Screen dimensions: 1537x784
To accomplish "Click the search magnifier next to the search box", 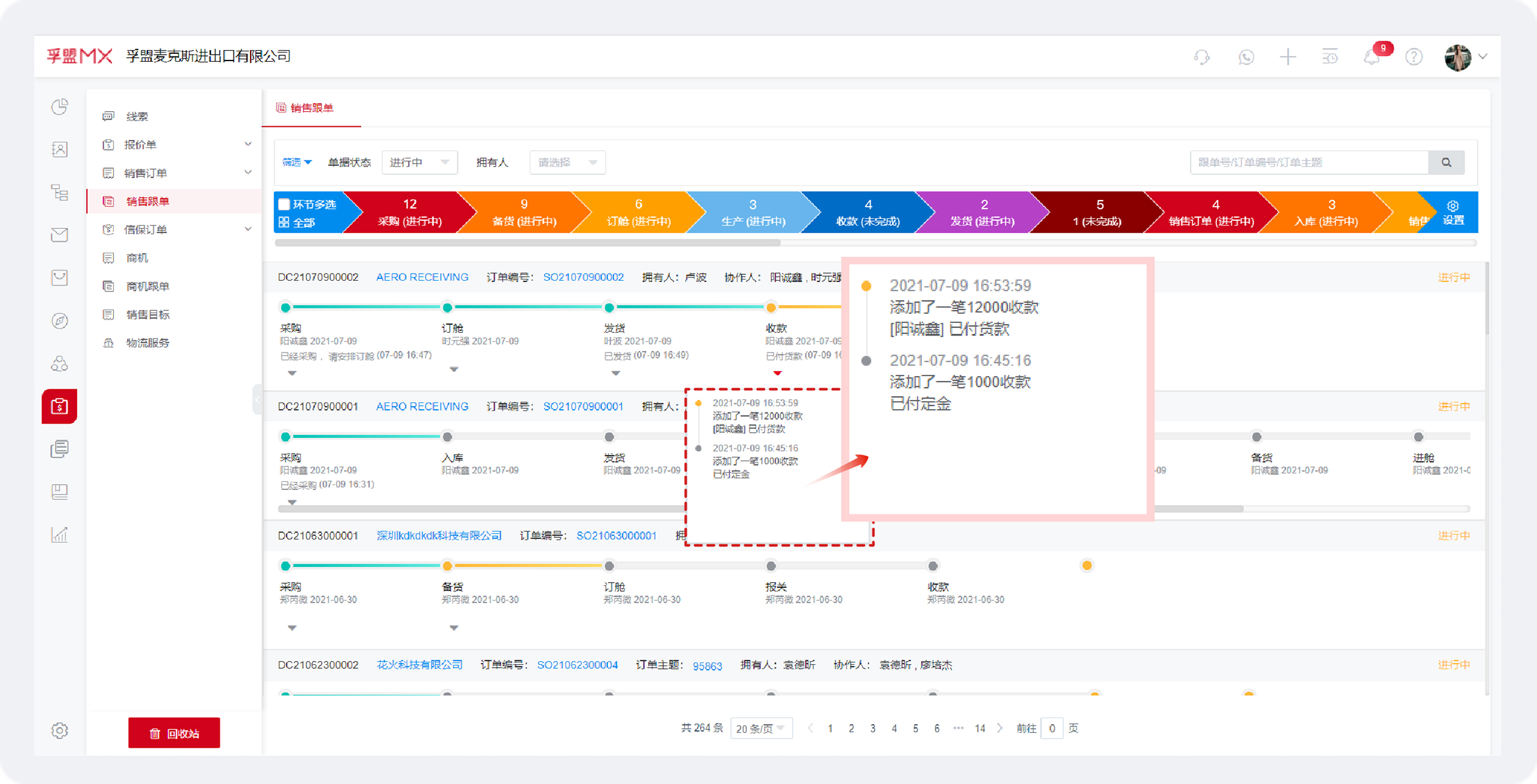I will point(1447,162).
